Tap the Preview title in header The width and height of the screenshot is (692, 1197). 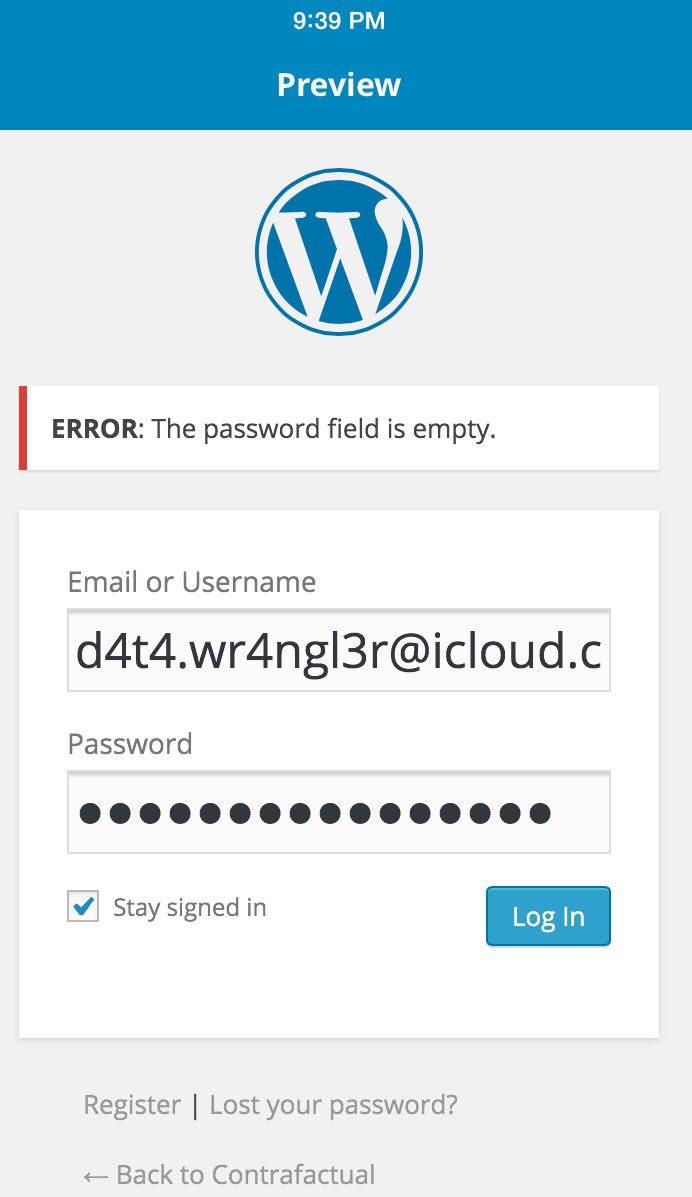[339, 85]
